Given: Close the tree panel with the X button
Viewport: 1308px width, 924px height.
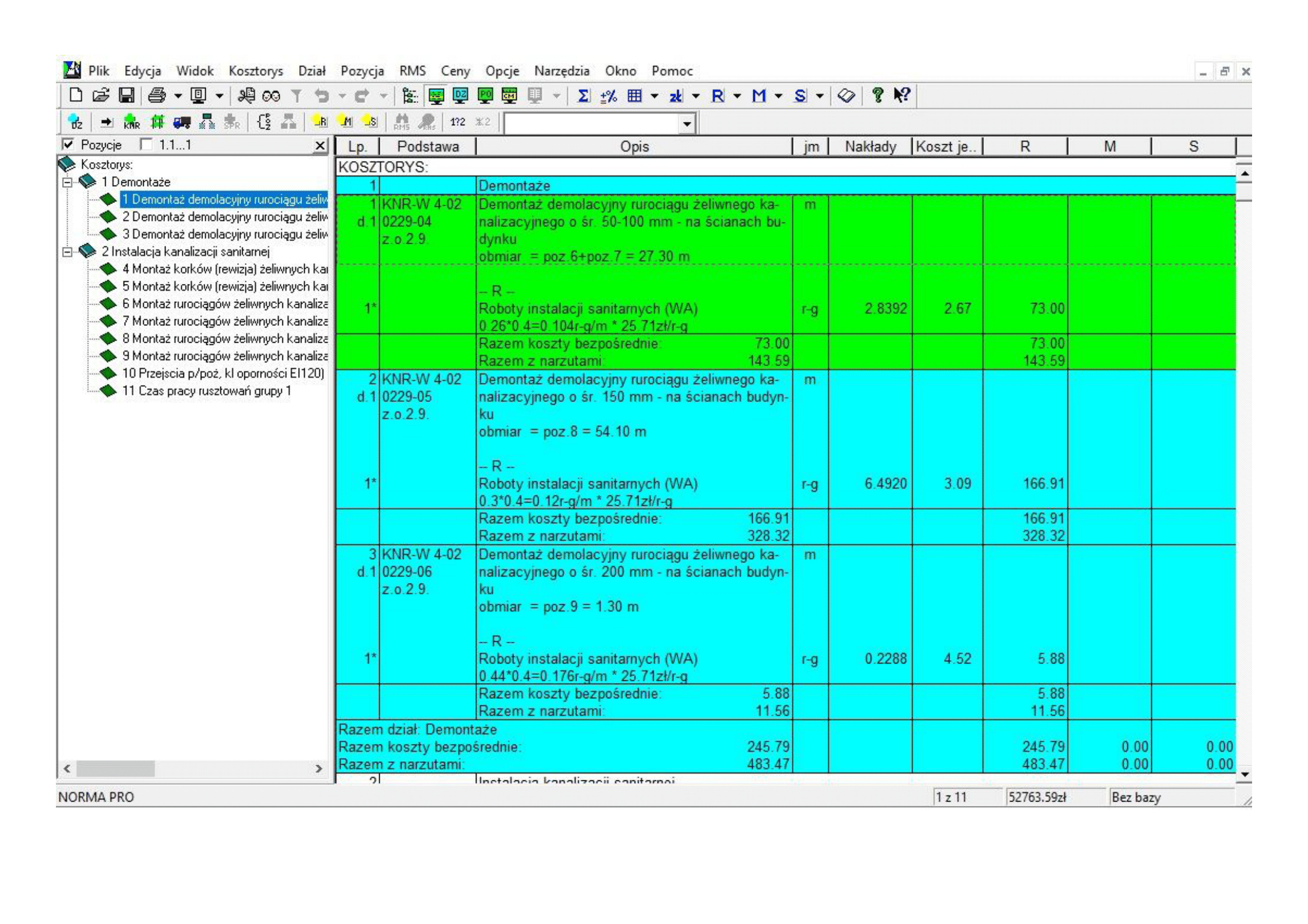Looking at the screenshot, I should click(321, 146).
